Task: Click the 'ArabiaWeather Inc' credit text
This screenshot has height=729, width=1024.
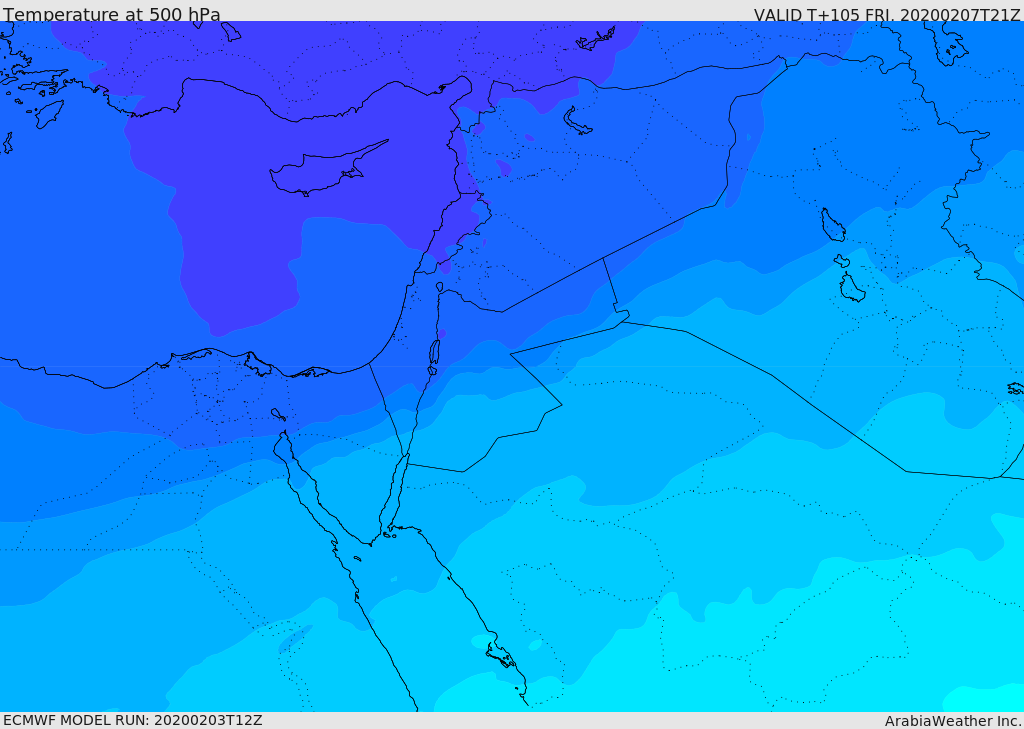Action: (952, 721)
